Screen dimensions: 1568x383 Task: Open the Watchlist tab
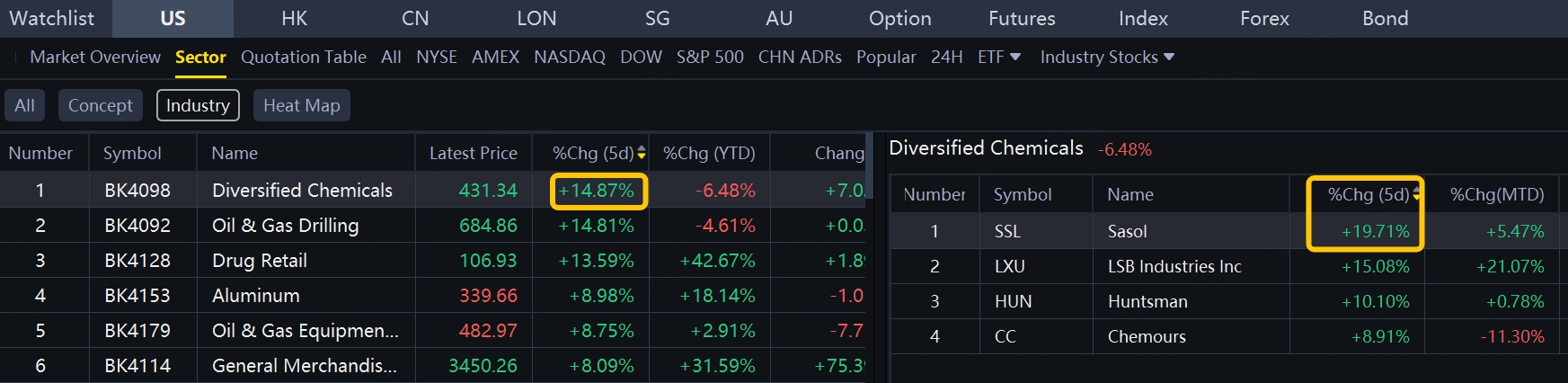51,18
